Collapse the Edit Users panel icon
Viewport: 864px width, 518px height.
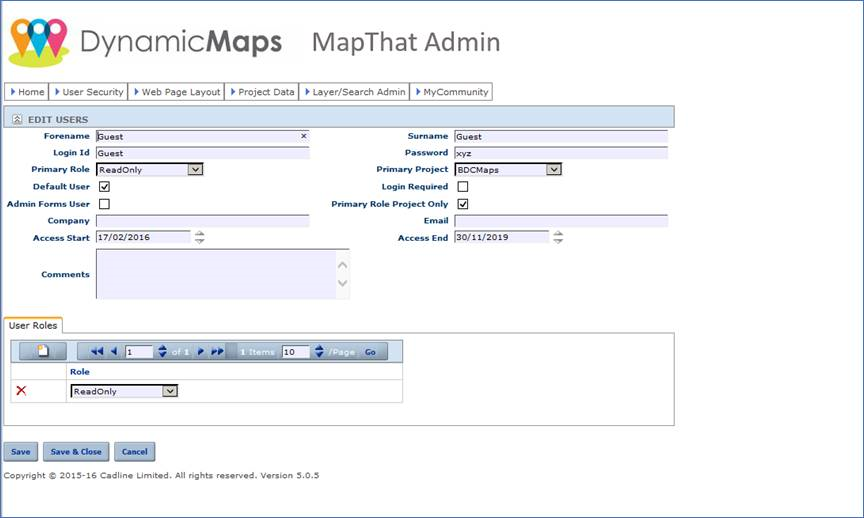pos(17,119)
